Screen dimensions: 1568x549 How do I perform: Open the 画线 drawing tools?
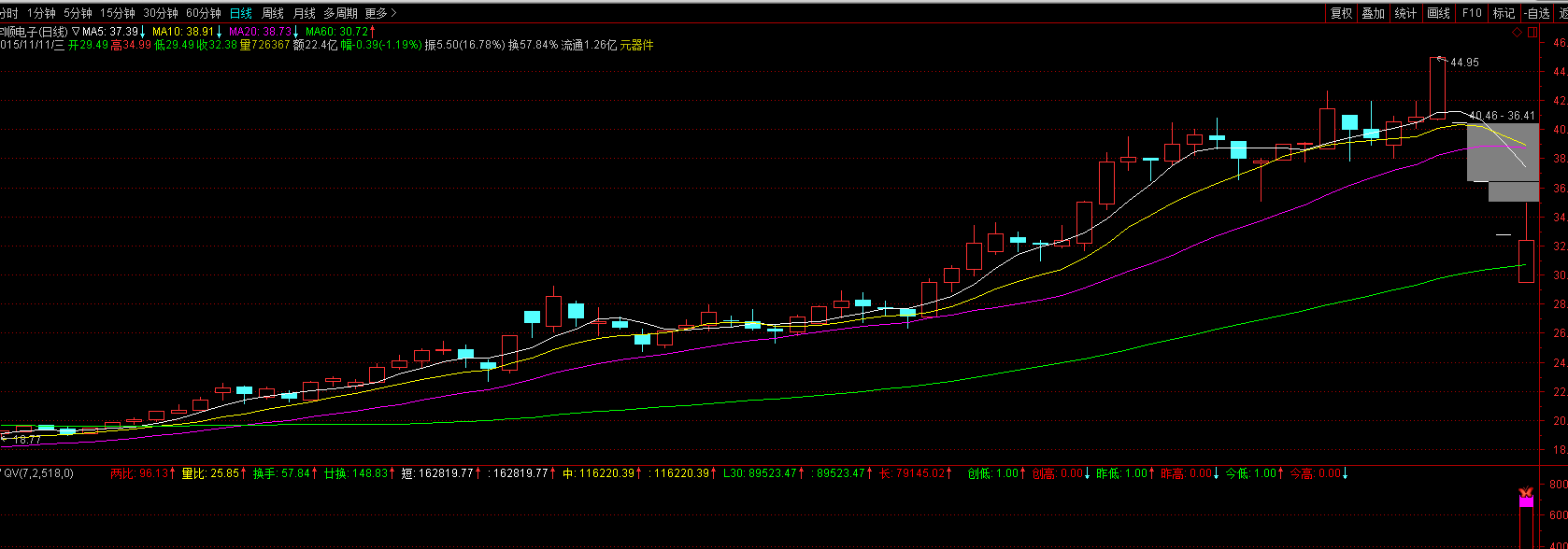click(x=1439, y=13)
